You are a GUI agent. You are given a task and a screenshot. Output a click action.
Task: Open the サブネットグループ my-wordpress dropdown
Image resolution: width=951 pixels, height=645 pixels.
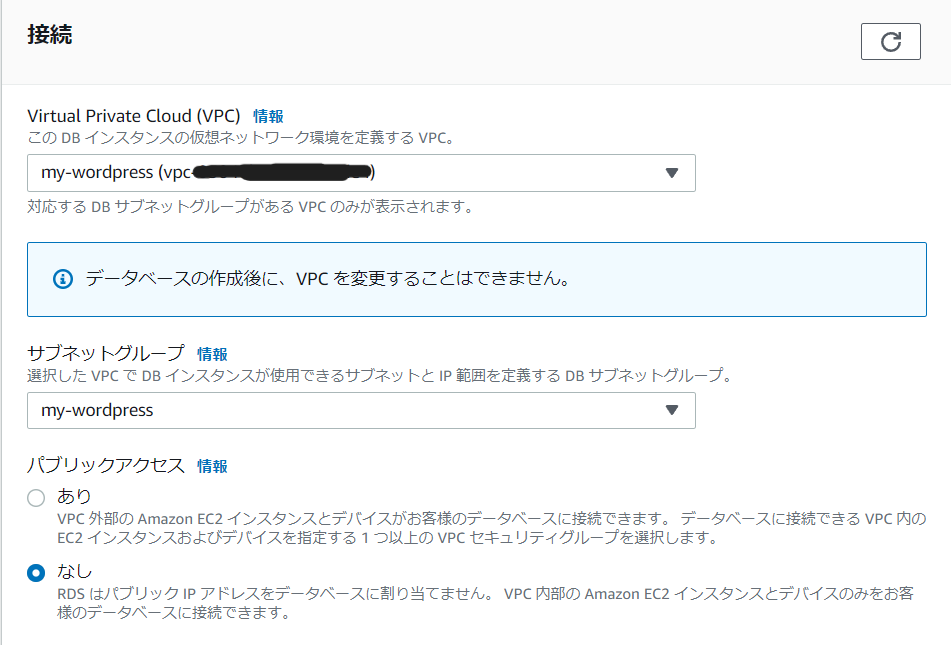click(x=361, y=410)
